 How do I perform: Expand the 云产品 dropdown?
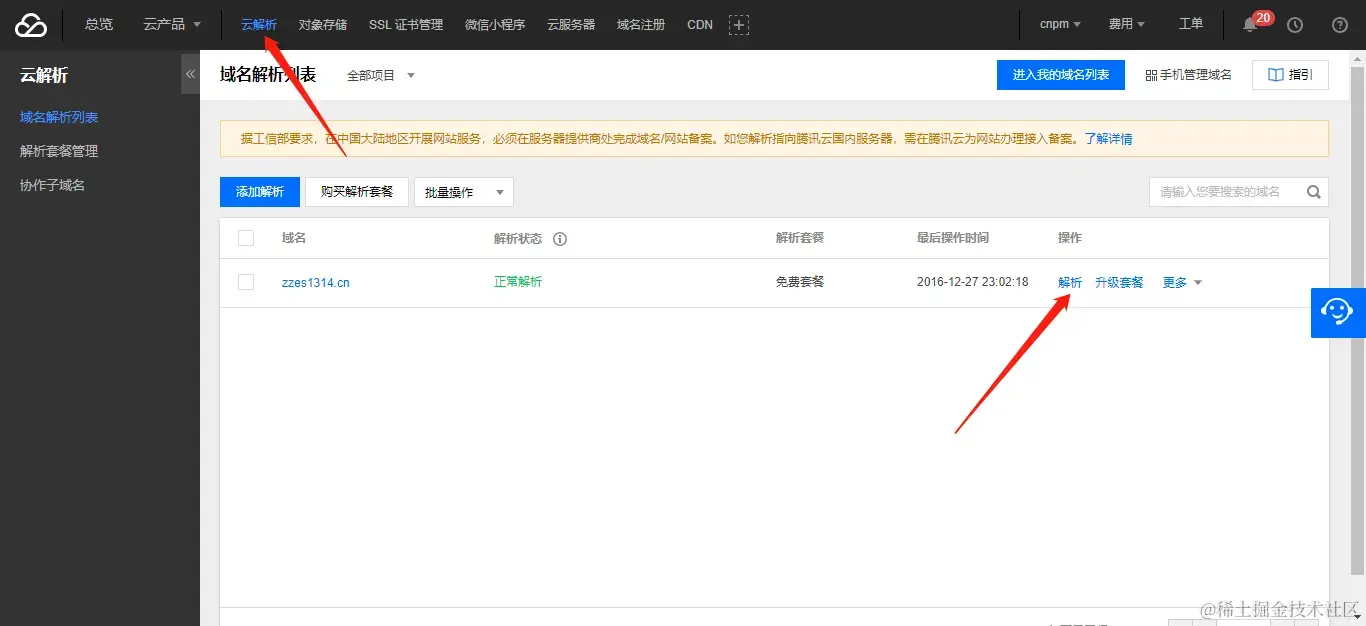click(x=172, y=24)
